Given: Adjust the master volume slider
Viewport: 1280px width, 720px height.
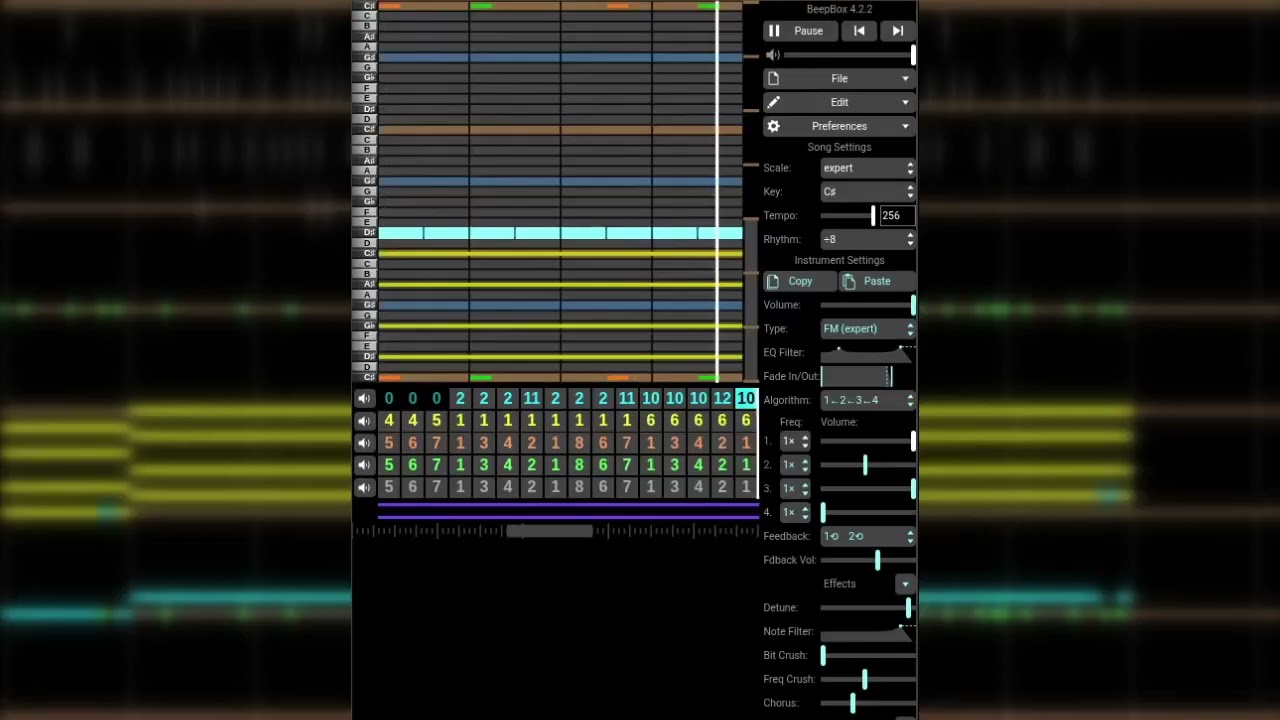Looking at the screenshot, I should click(849, 55).
